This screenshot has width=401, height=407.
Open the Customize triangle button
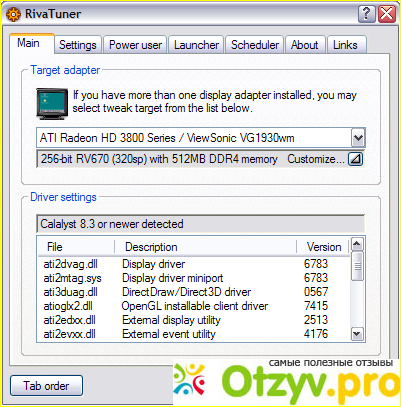[x=355, y=159]
